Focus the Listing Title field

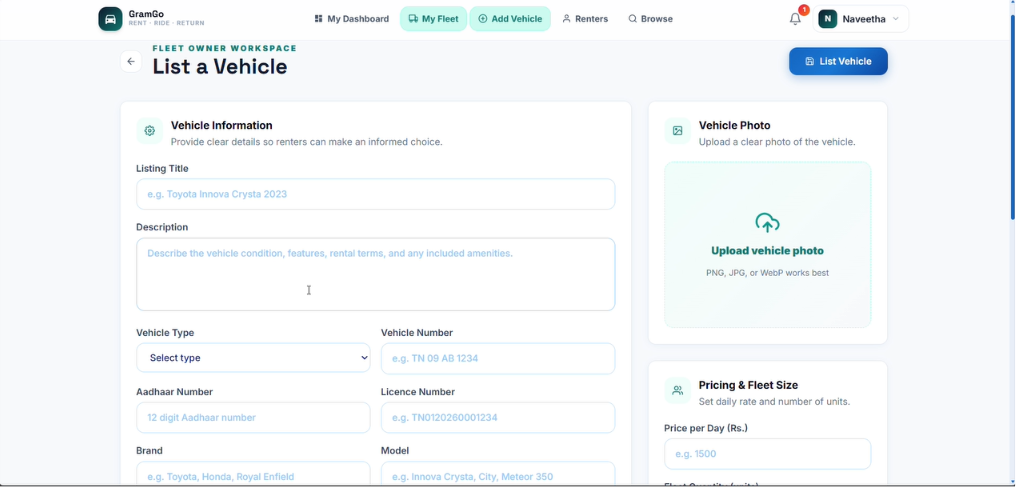click(376, 194)
